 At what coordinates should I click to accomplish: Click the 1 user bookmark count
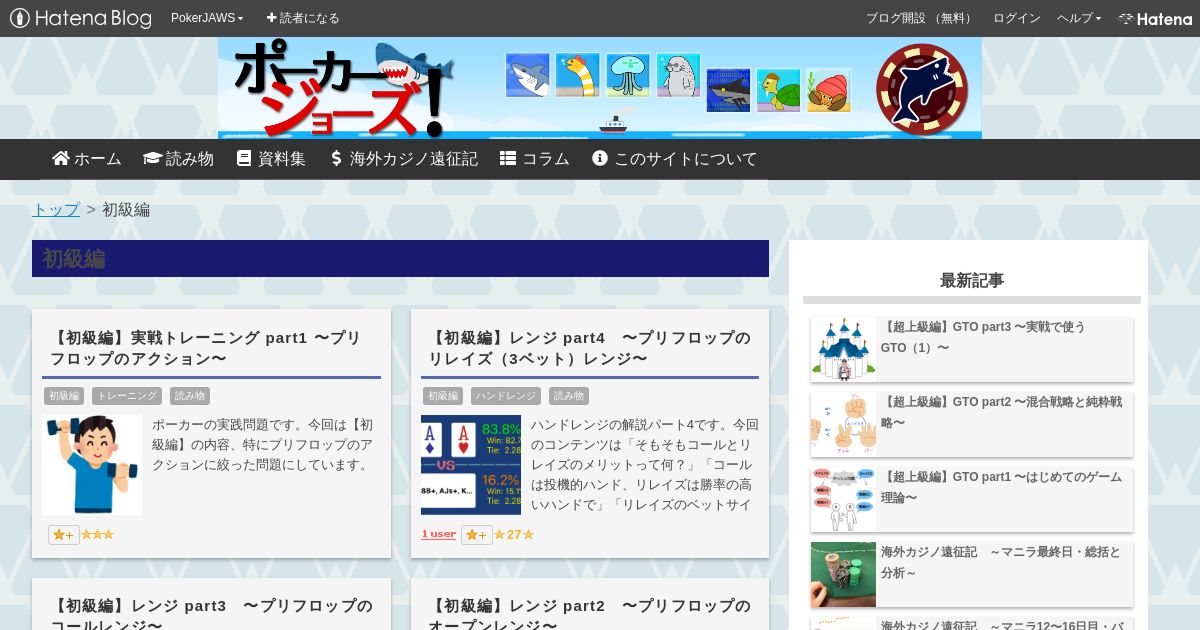(x=438, y=535)
